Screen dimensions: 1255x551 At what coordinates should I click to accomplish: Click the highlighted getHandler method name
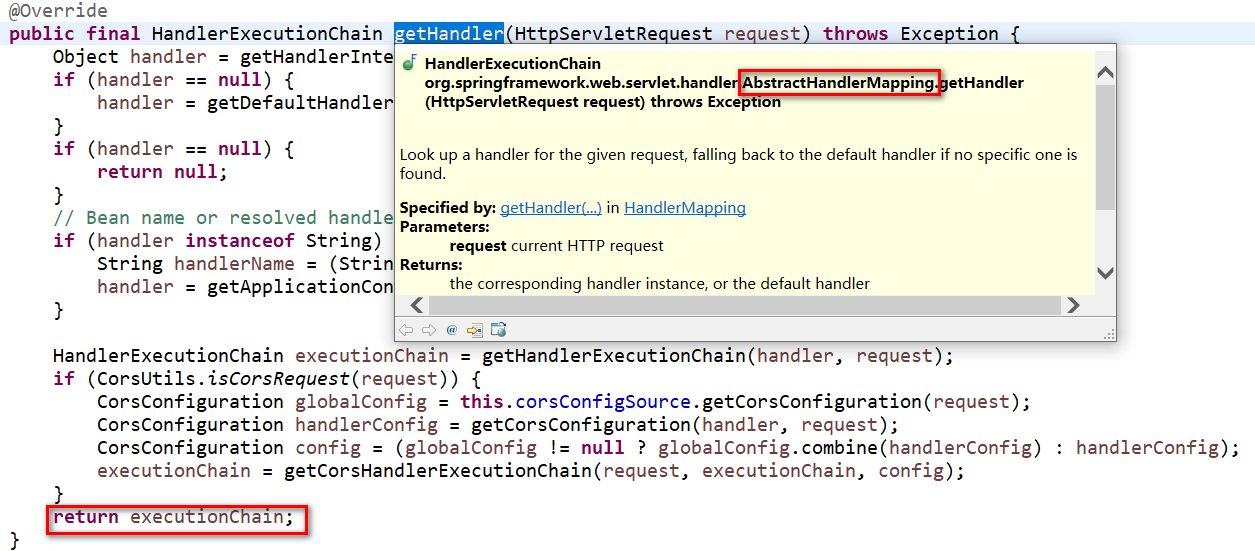pos(449,33)
